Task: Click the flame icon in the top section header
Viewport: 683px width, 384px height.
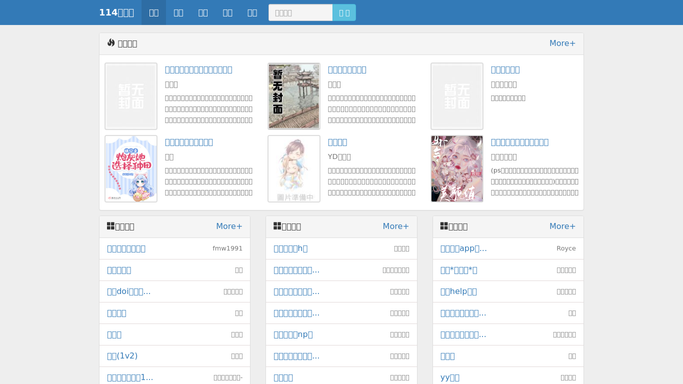Action: click(x=111, y=43)
